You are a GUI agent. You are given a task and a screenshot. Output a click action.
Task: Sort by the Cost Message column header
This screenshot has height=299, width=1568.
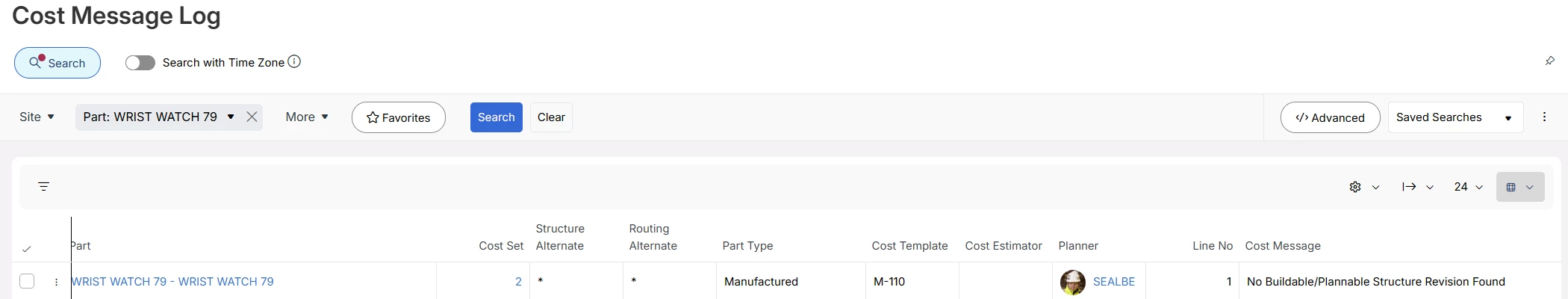pos(1283,246)
